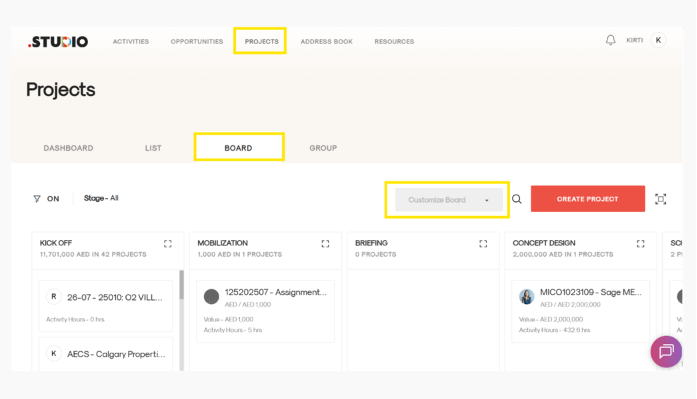
Task: Click the photo avatar on MICO1023109 card
Action: tap(527, 296)
